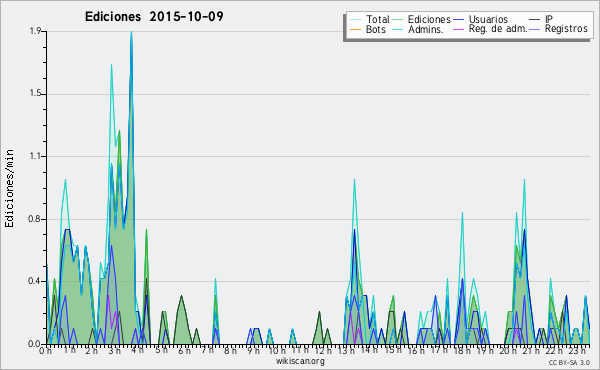Click the 'Total' legend label

(x=378, y=19)
